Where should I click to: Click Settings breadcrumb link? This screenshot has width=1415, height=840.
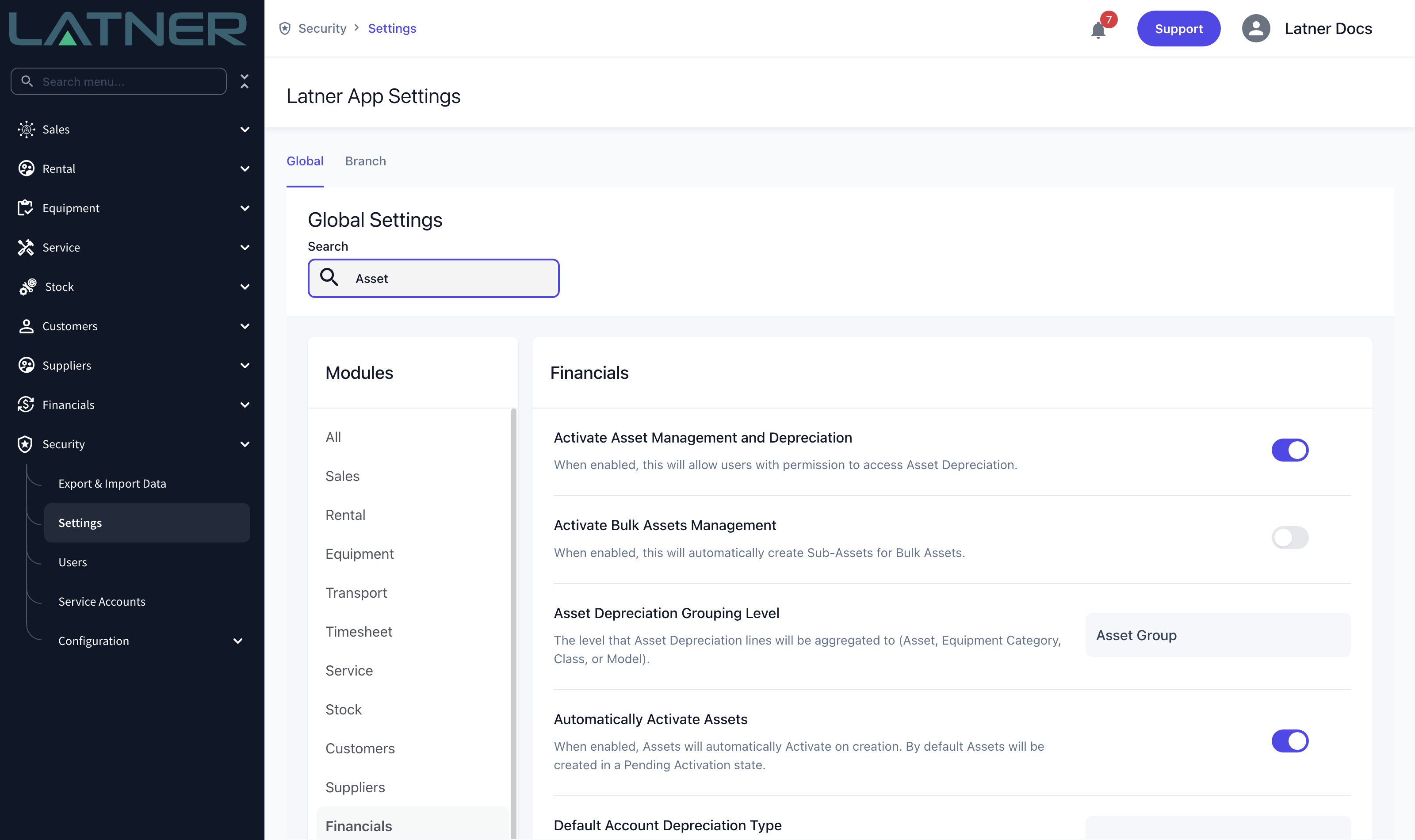pos(392,28)
